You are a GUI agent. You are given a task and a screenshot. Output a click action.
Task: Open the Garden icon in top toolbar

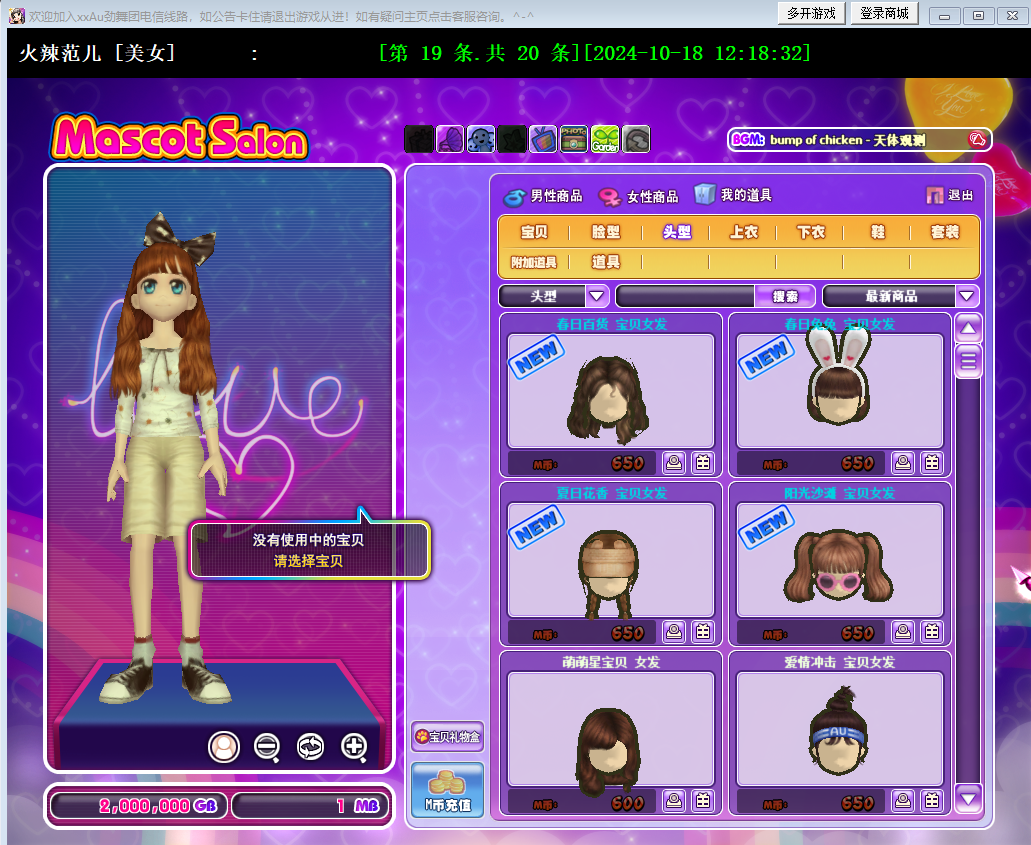coord(605,139)
